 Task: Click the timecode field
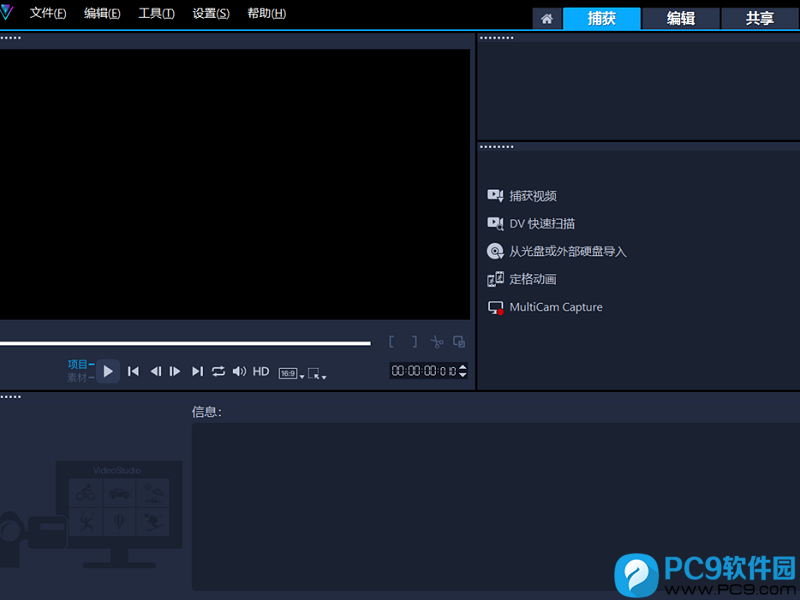(422, 371)
